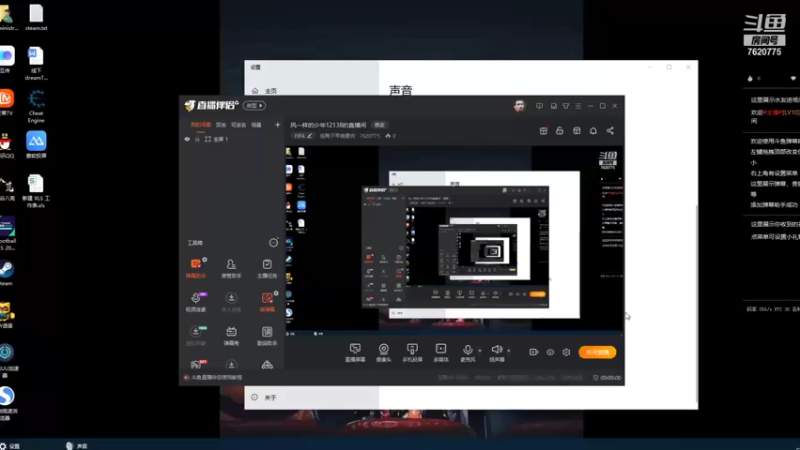
Task: Switch to the second scene tab
Action: coord(221,124)
